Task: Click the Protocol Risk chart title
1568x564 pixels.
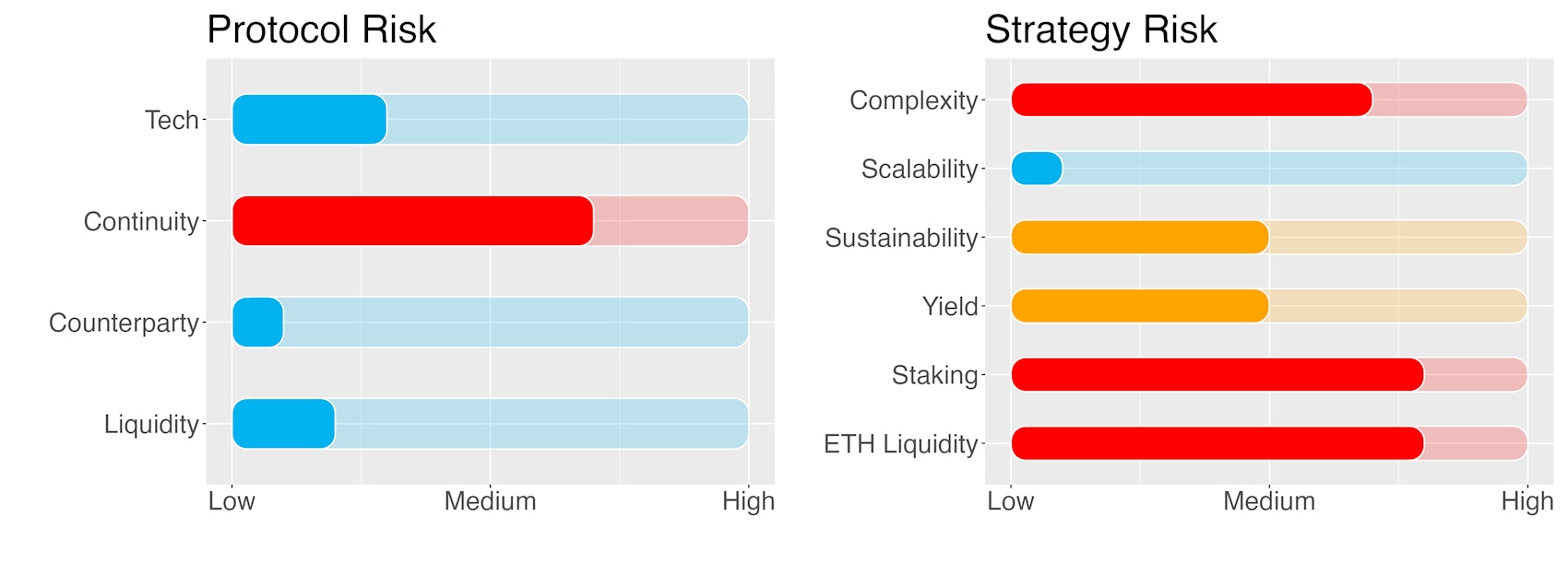Action: click(321, 29)
